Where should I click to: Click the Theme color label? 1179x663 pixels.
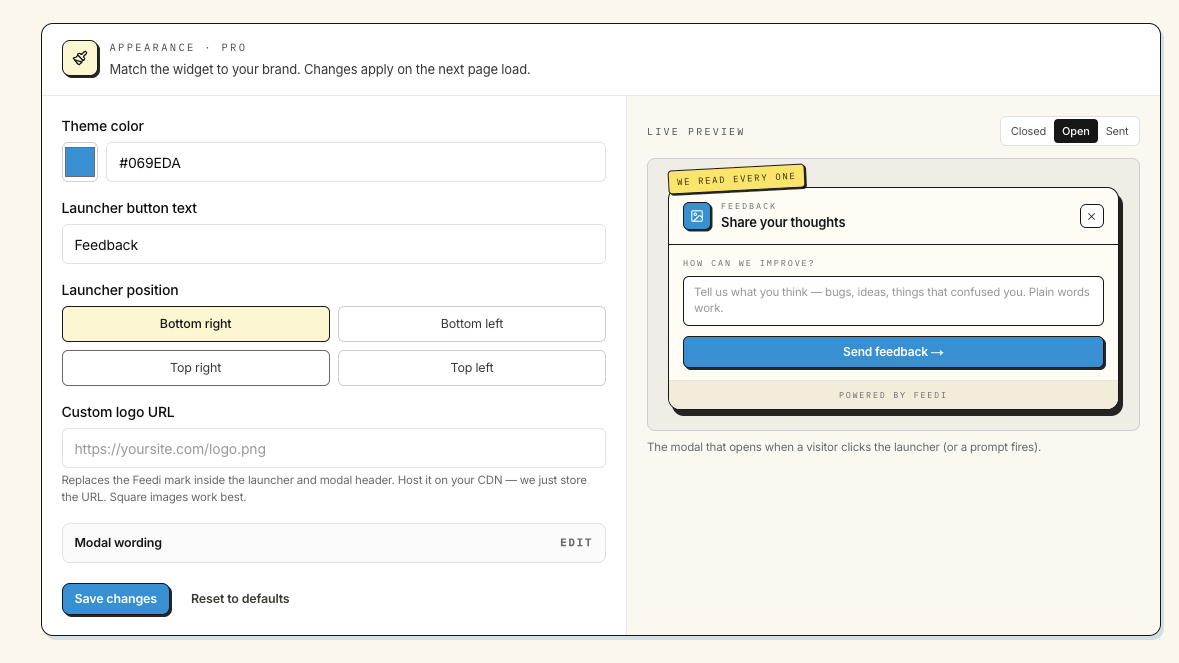102,126
